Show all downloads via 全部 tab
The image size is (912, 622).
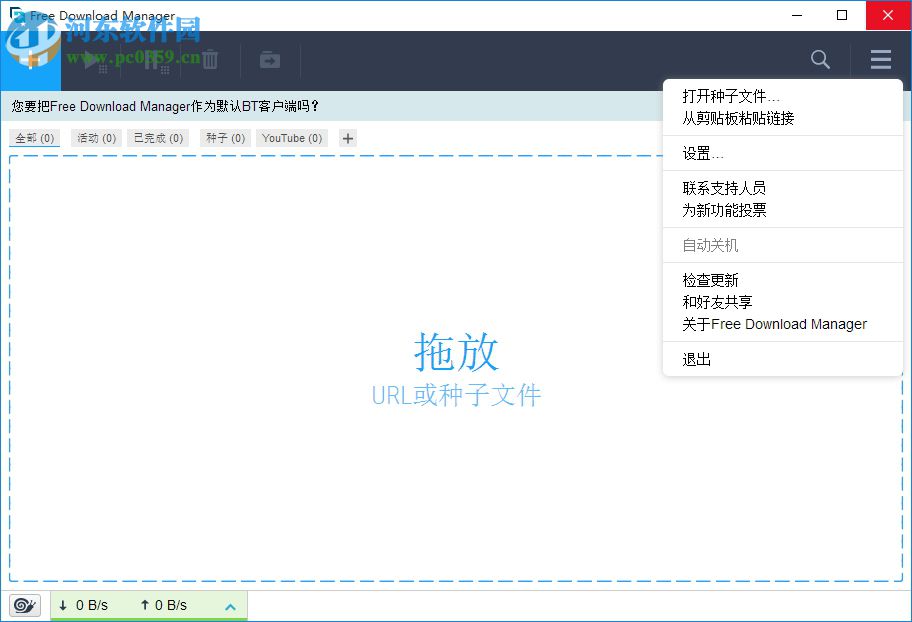tap(34, 138)
